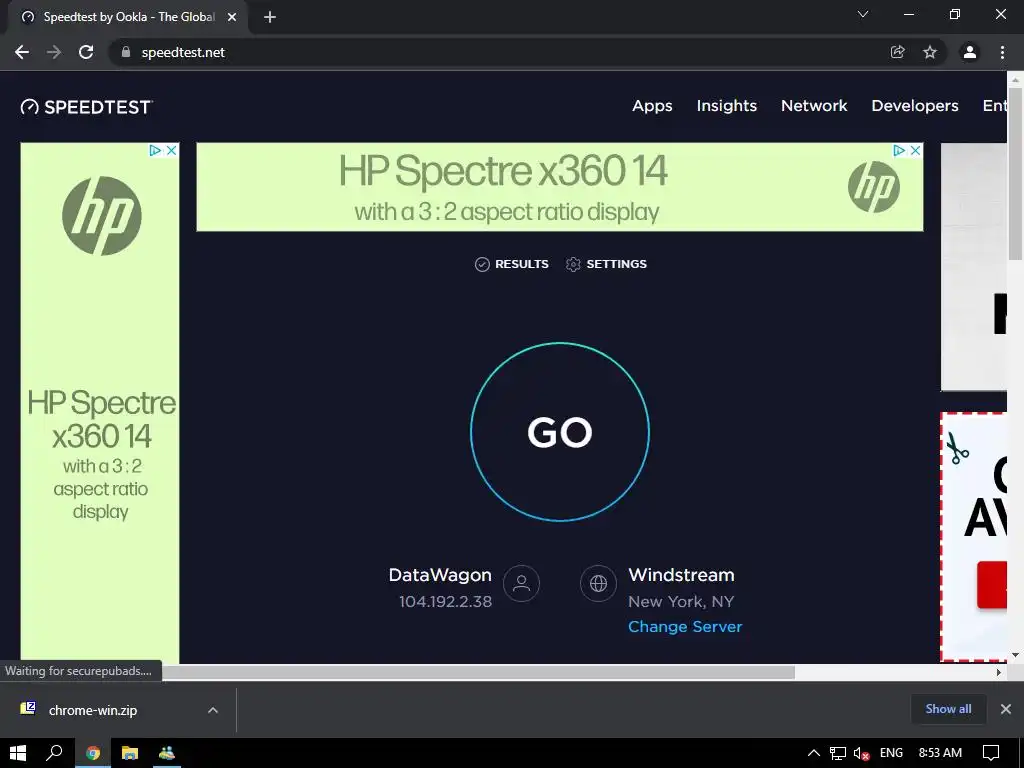Image resolution: width=1024 pixels, height=768 pixels.
Task: Click the scissors coupon ad on right
Action: tap(974, 537)
